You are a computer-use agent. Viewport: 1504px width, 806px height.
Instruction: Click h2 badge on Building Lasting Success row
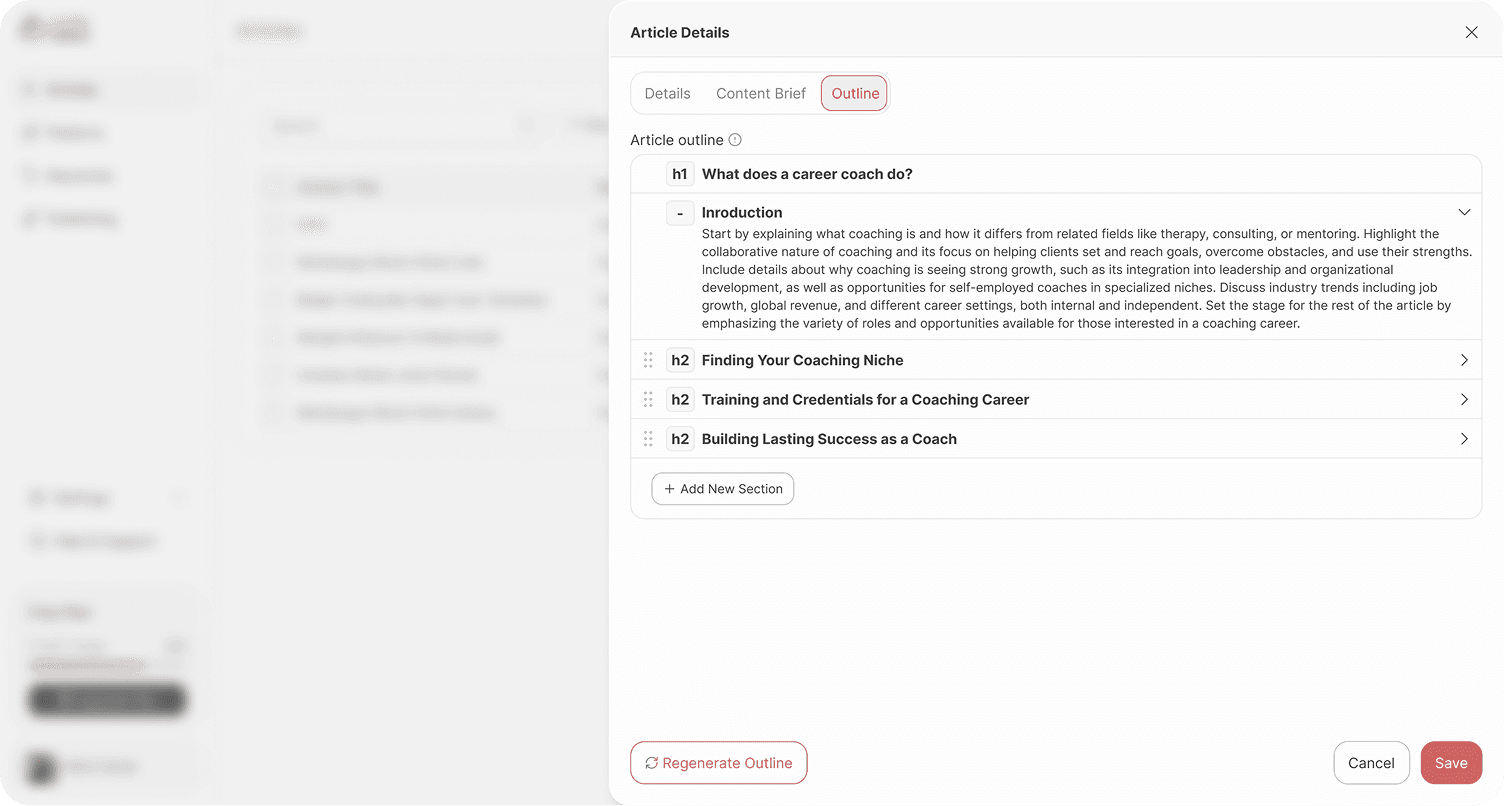click(x=680, y=439)
